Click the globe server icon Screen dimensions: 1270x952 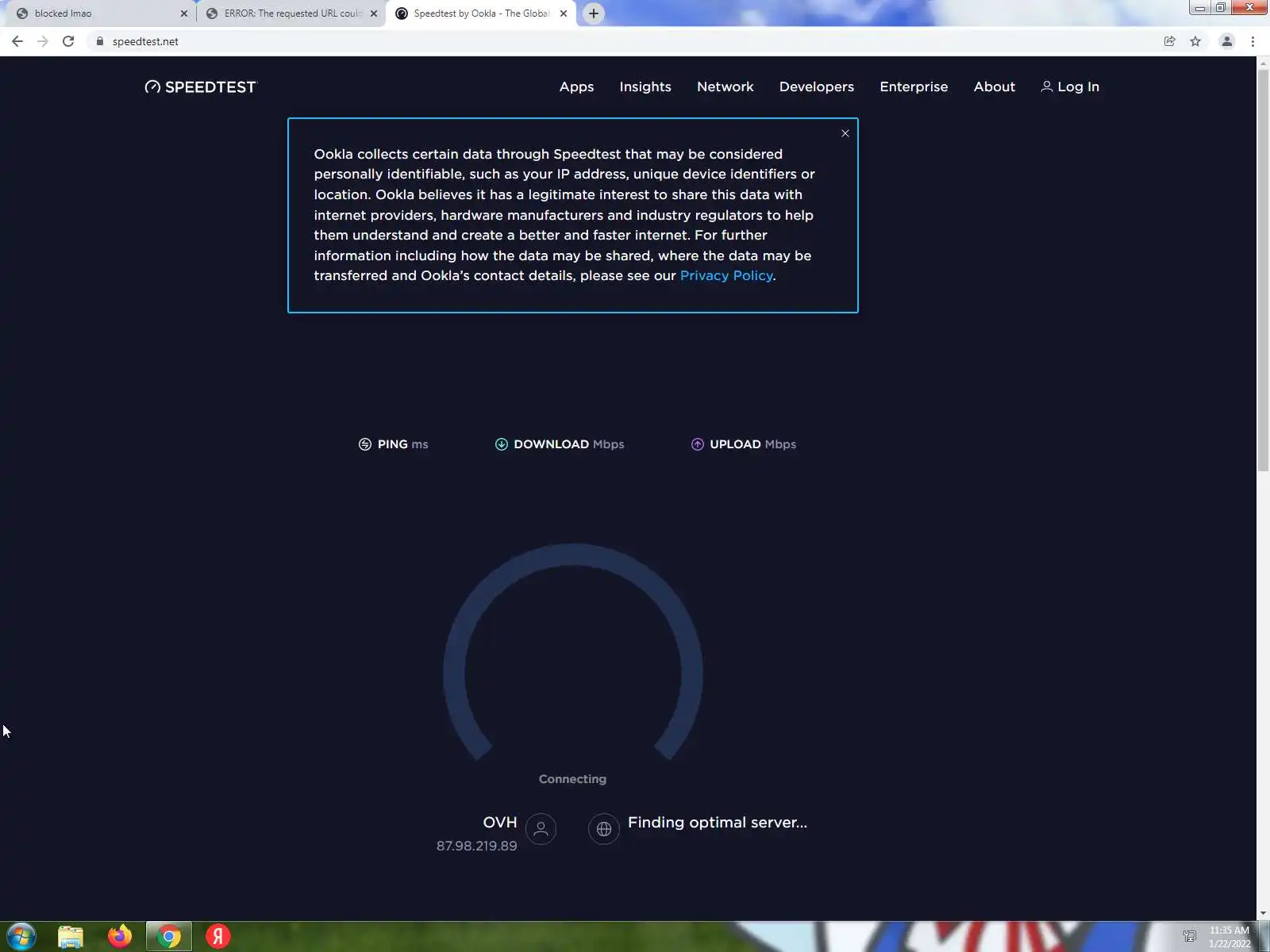tap(604, 829)
